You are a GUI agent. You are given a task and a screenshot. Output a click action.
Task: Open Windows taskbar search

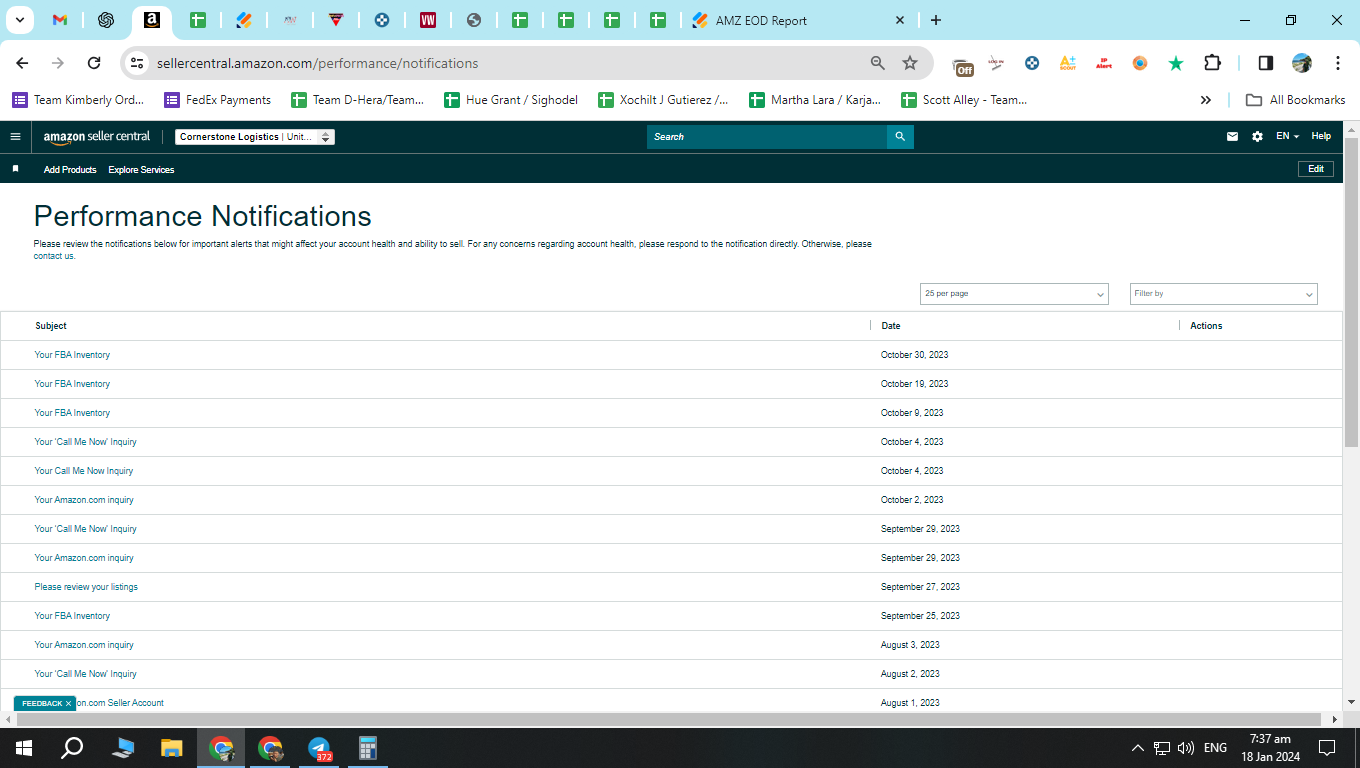72,747
